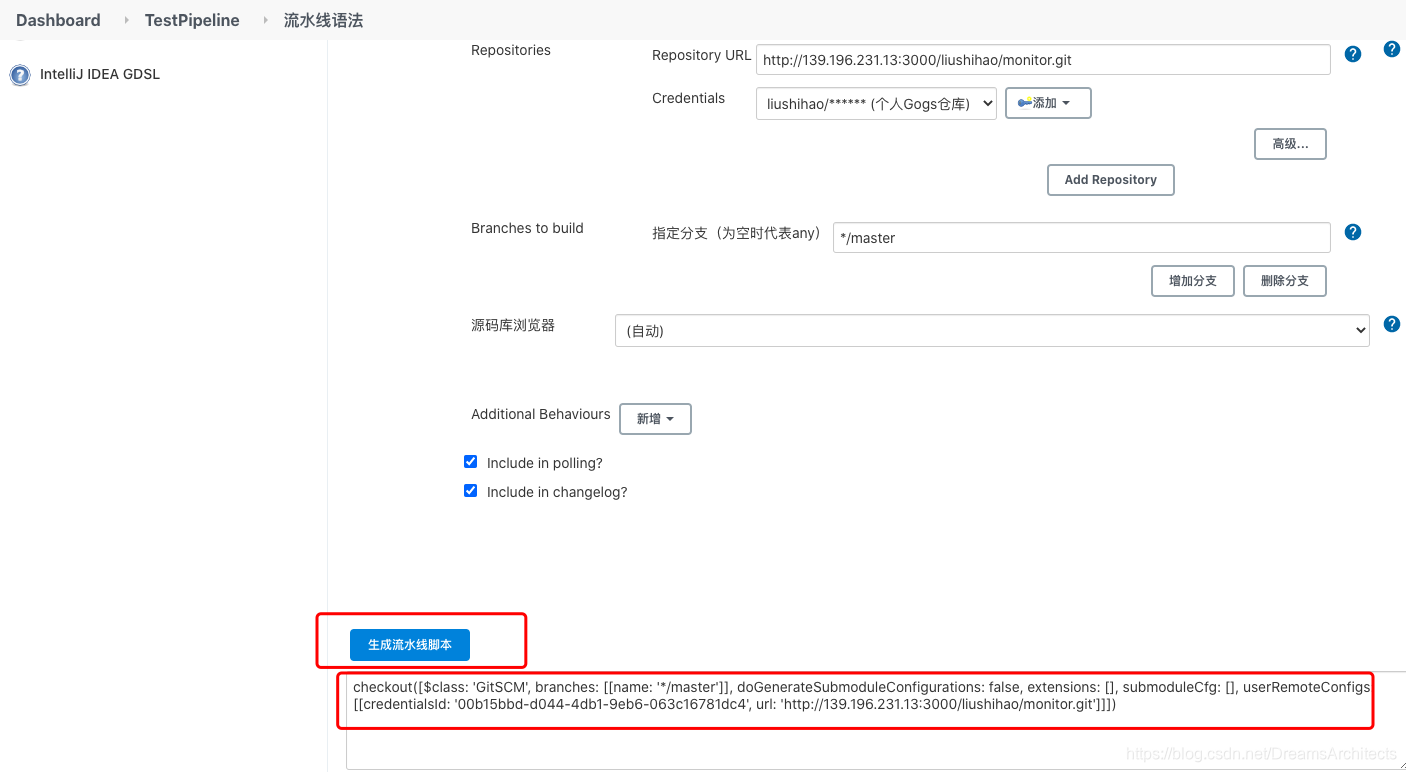Open the IntelliJ IDEA GDSL help icon
1406x772 pixels.
coord(20,75)
